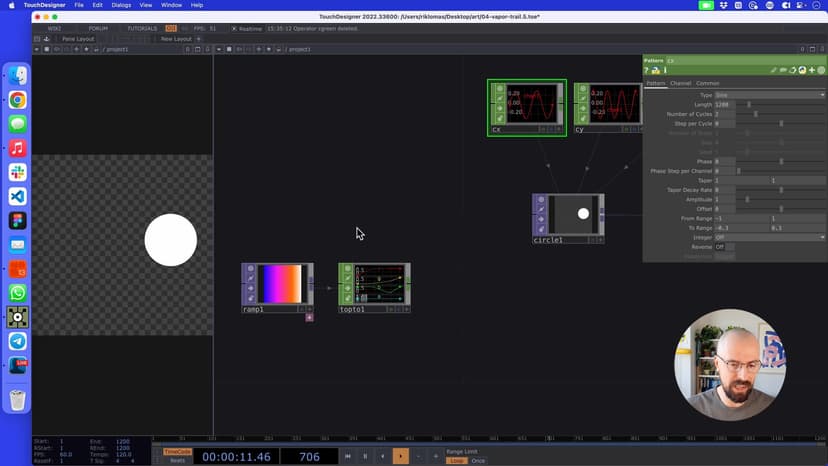Open WhatsApp from the dock
The height and width of the screenshot is (466, 828).
[17, 293]
